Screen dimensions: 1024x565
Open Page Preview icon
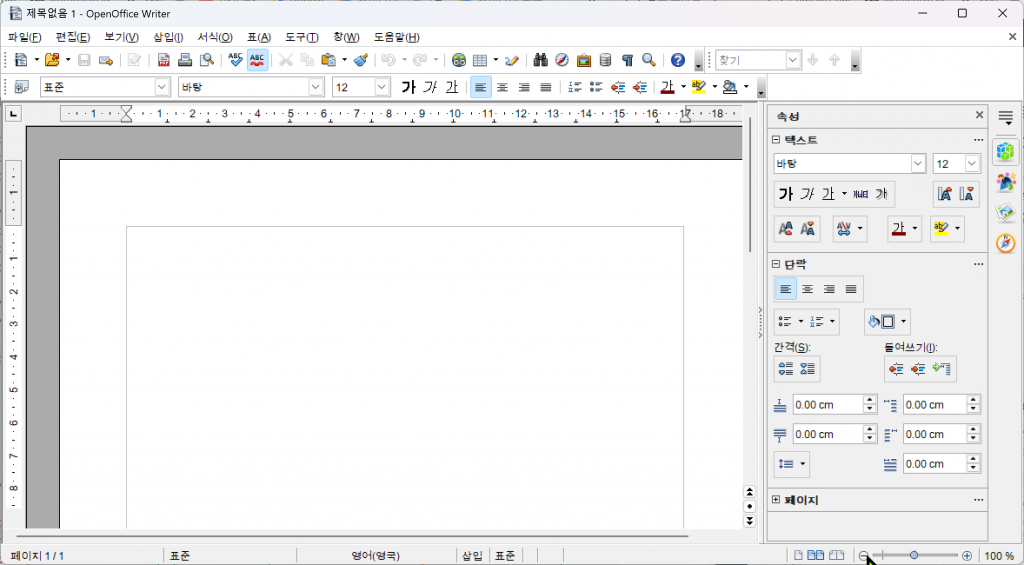point(207,60)
